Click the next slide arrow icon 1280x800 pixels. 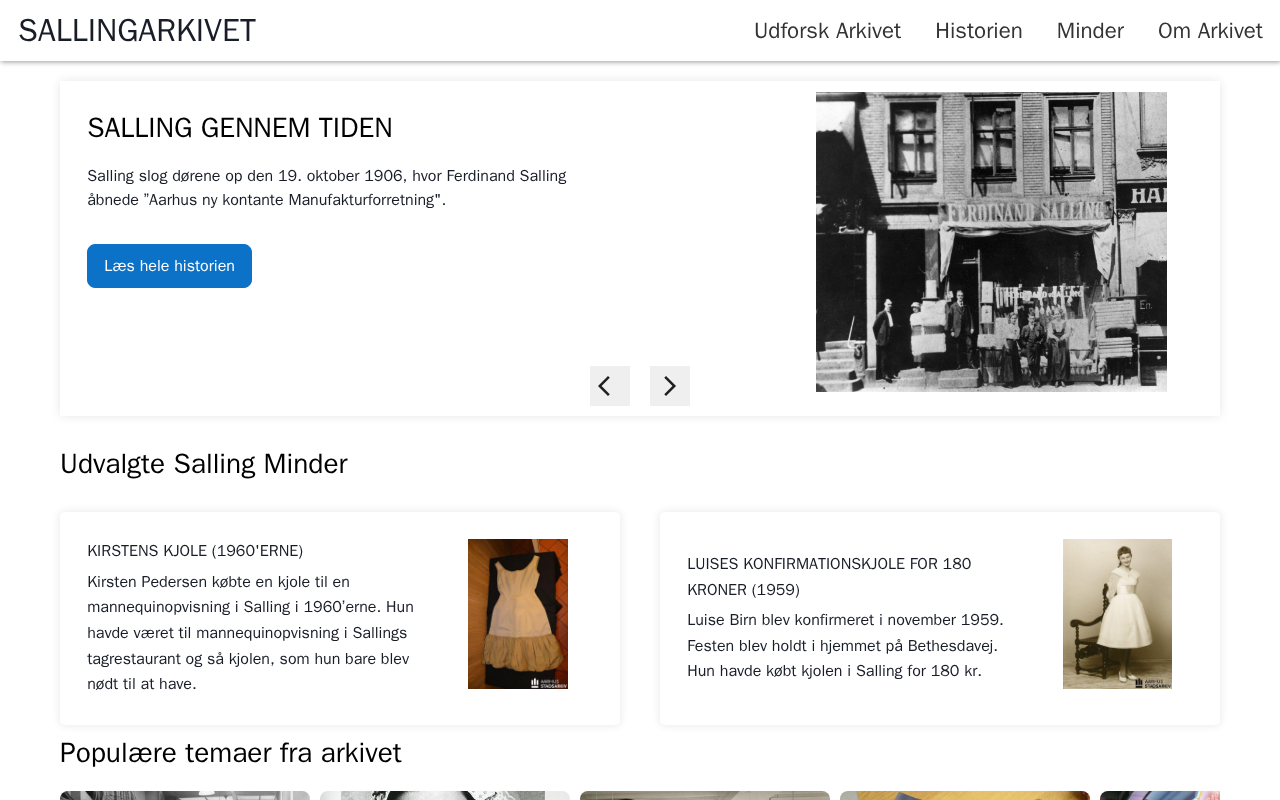(x=670, y=386)
